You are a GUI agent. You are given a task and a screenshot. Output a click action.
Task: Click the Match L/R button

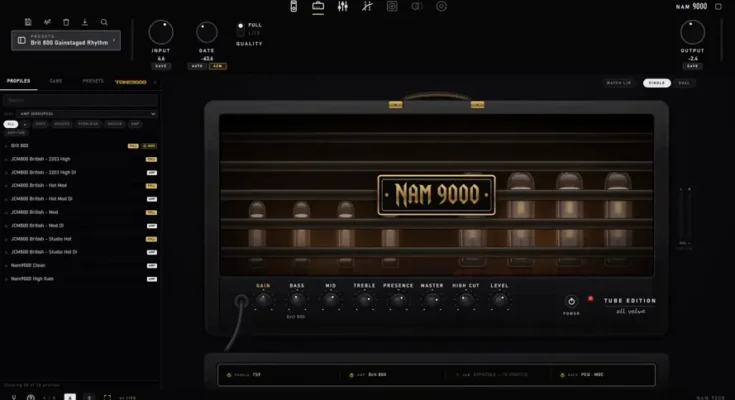click(x=619, y=83)
